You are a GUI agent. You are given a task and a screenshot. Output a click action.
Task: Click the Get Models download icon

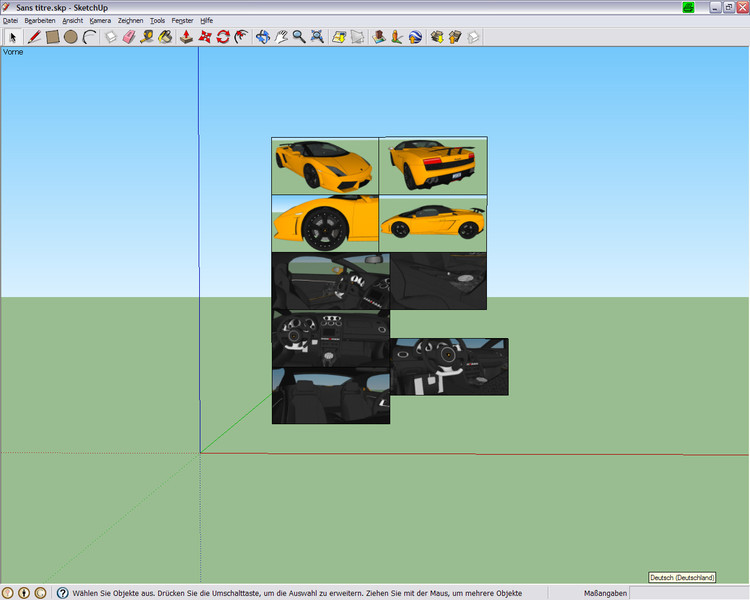437,37
